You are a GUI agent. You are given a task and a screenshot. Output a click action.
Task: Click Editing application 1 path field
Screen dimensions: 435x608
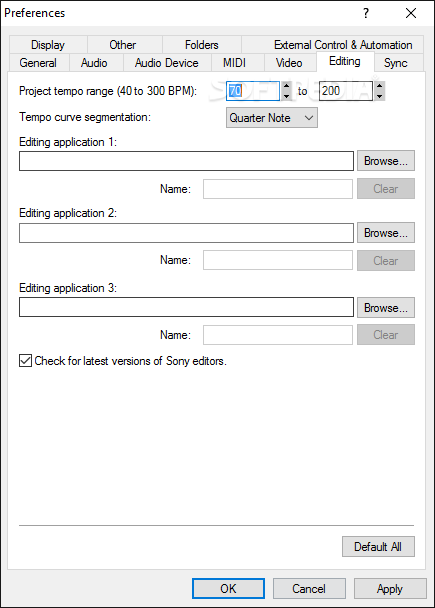(186, 161)
